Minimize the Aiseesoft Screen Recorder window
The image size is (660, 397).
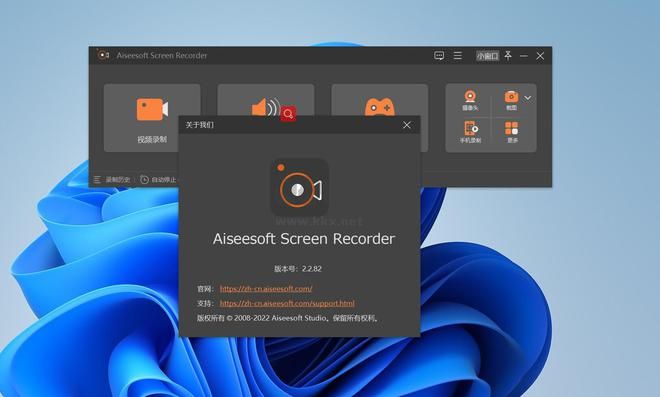click(x=524, y=56)
